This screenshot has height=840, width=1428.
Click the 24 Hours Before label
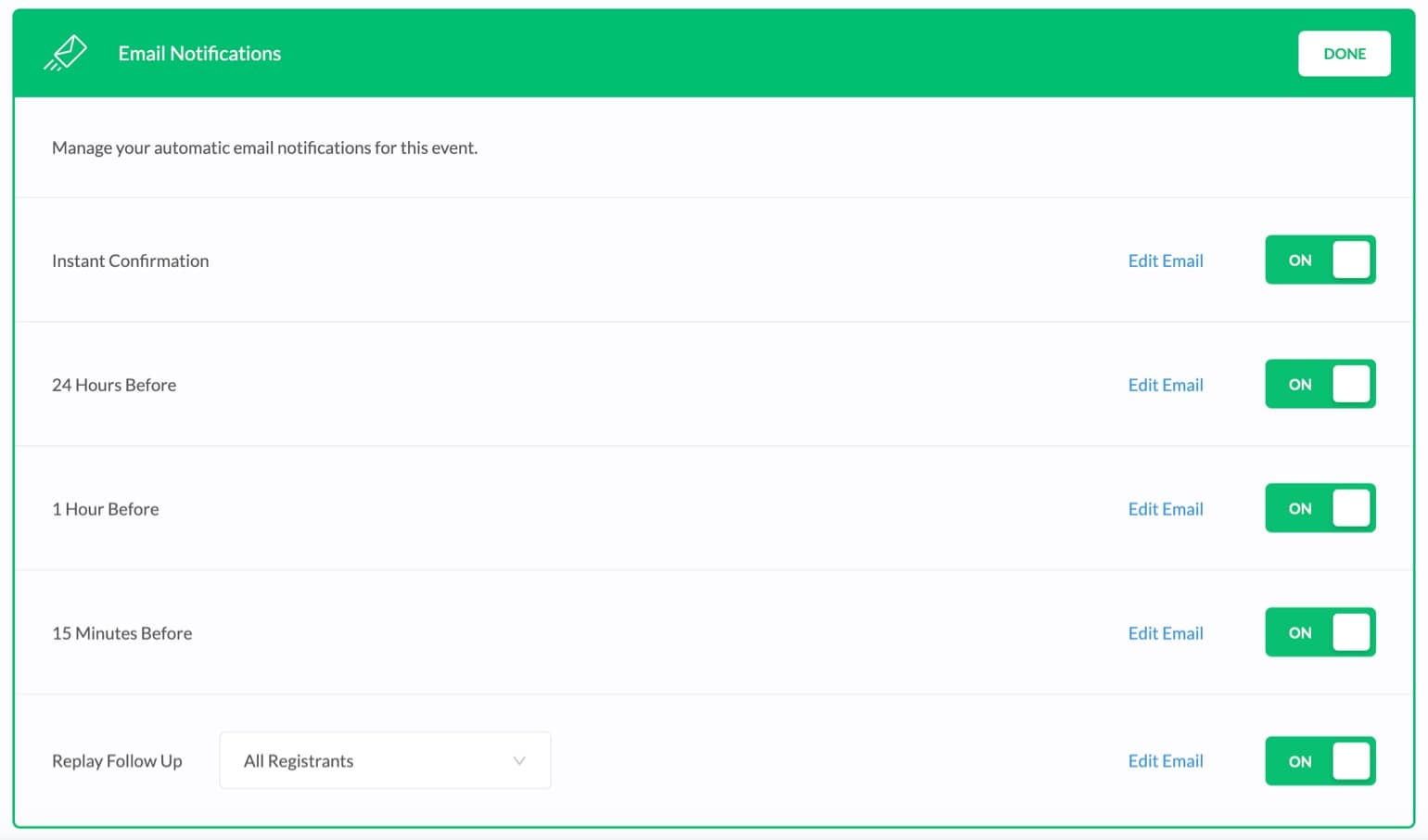tap(114, 385)
